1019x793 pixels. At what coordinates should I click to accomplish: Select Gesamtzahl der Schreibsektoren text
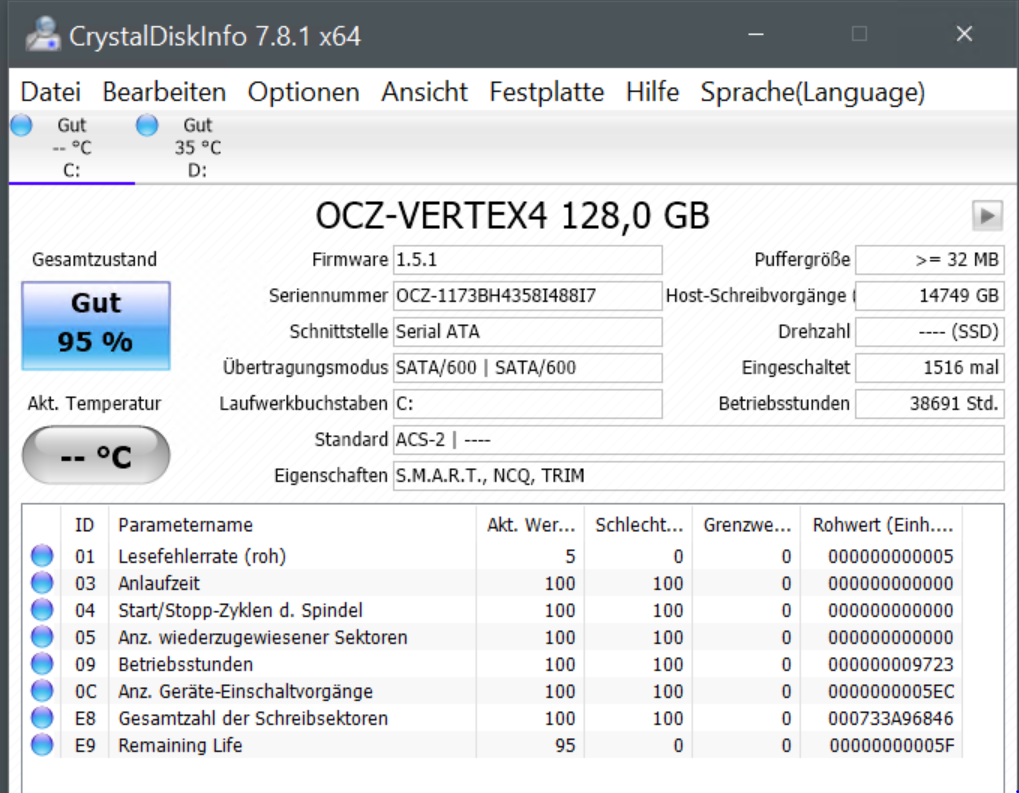click(x=253, y=718)
